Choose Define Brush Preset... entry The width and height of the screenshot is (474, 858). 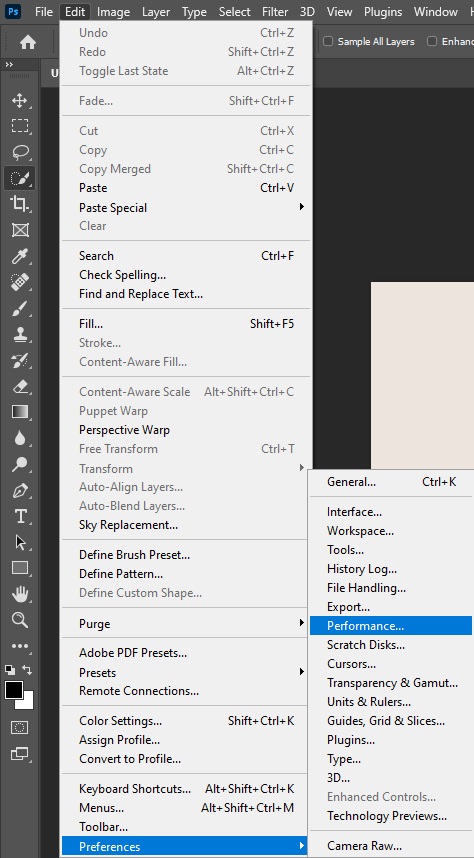tap(186, 555)
